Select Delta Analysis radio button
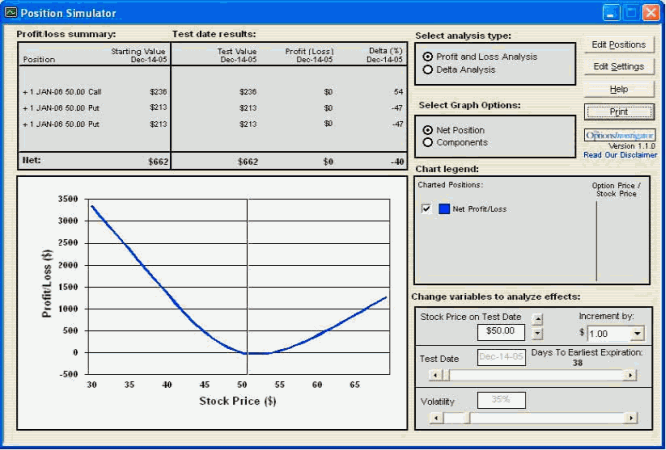 (x=429, y=70)
